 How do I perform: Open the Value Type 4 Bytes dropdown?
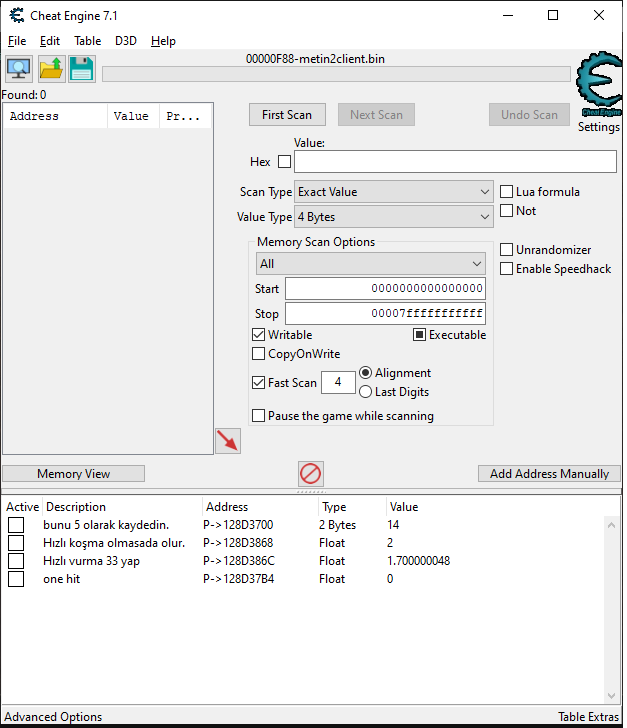coord(393,217)
